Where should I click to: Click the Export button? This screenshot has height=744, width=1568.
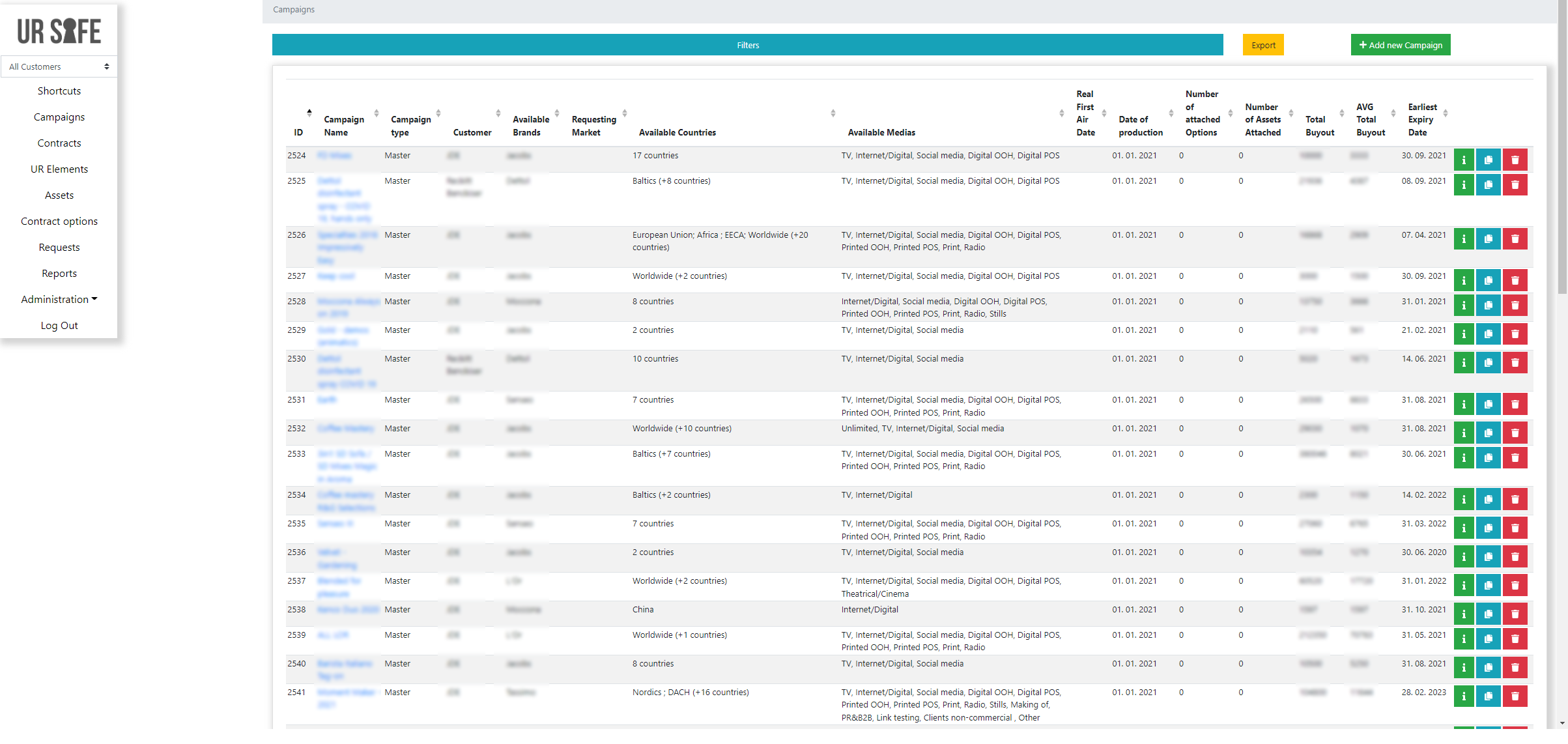coord(1263,45)
